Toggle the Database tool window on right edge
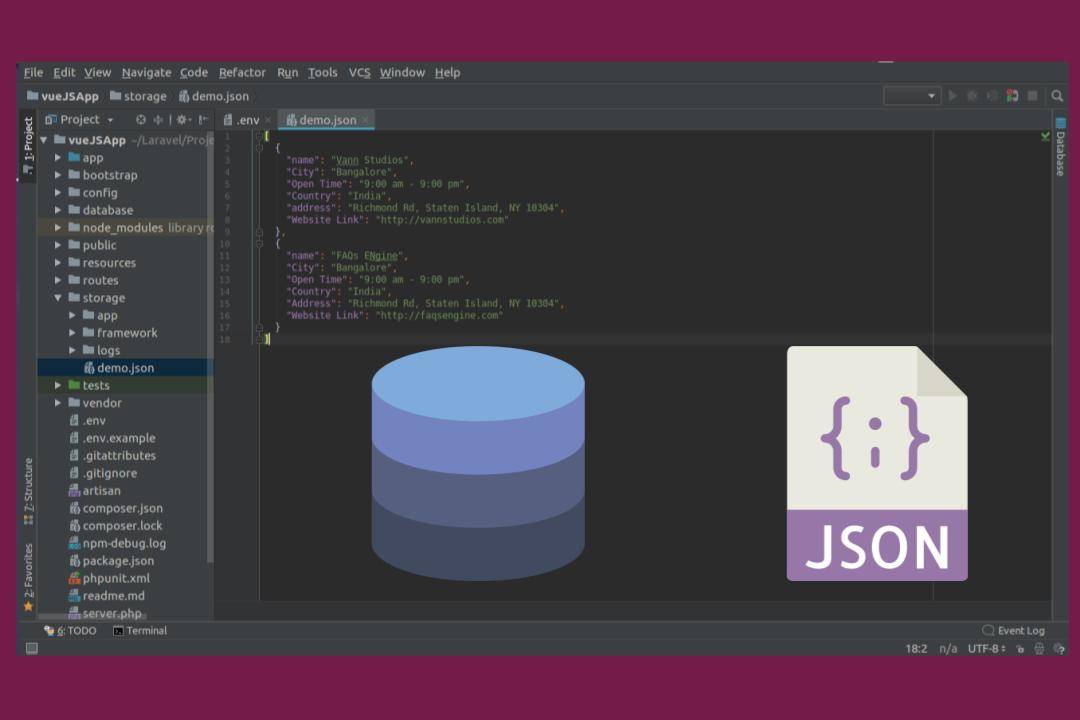Image resolution: width=1080 pixels, height=720 pixels. pyautogui.click(x=1060, y=147)
